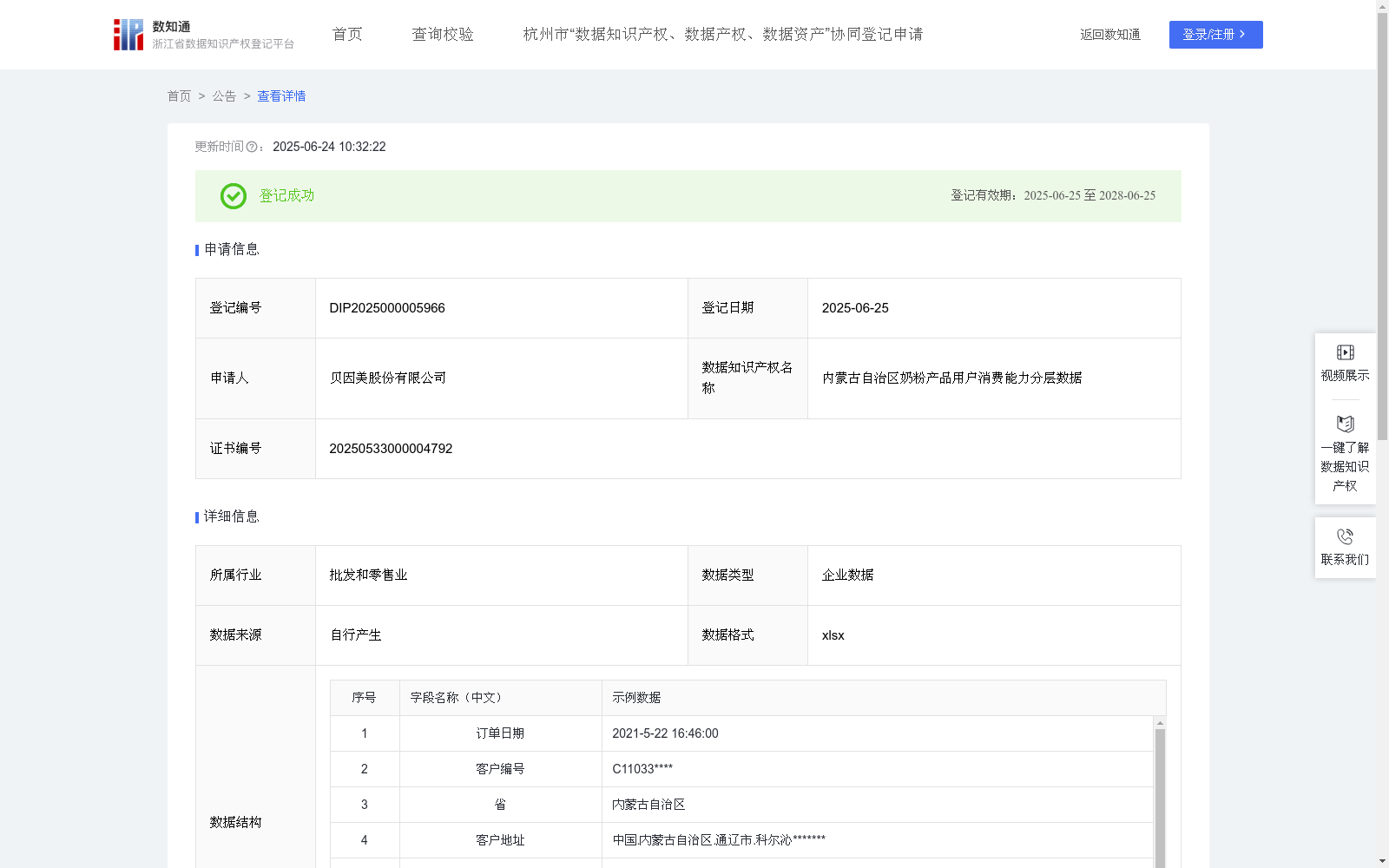Click registration date 2025-06-25 cell
Viewport: 1389px width, 868px height.
point(994,308)
